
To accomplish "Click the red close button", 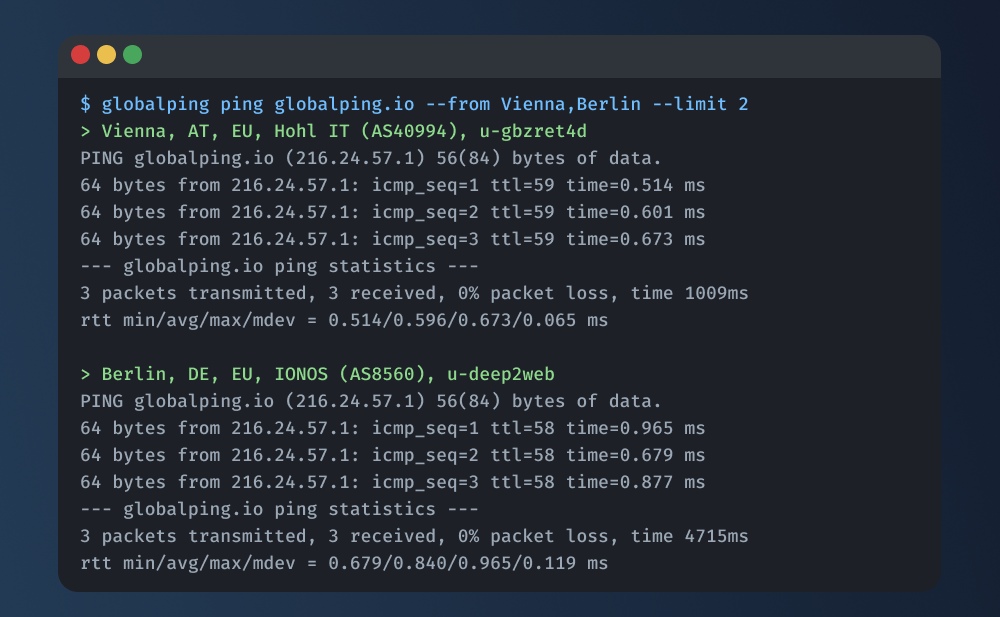I will pos(80,55).
